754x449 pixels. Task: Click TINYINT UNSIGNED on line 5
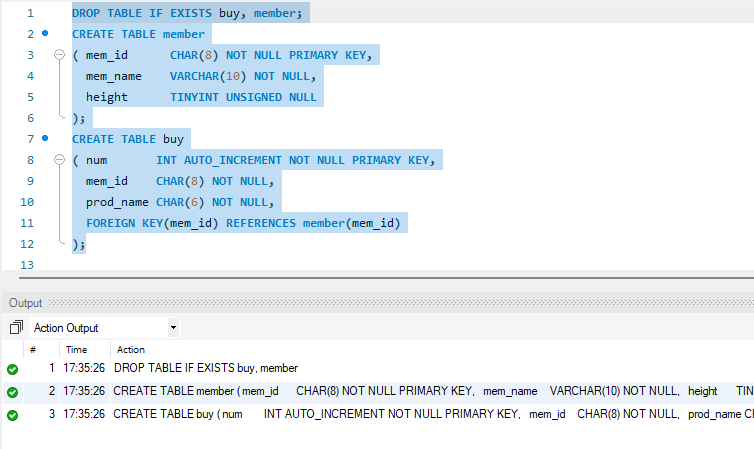click(x=226, y=97)
